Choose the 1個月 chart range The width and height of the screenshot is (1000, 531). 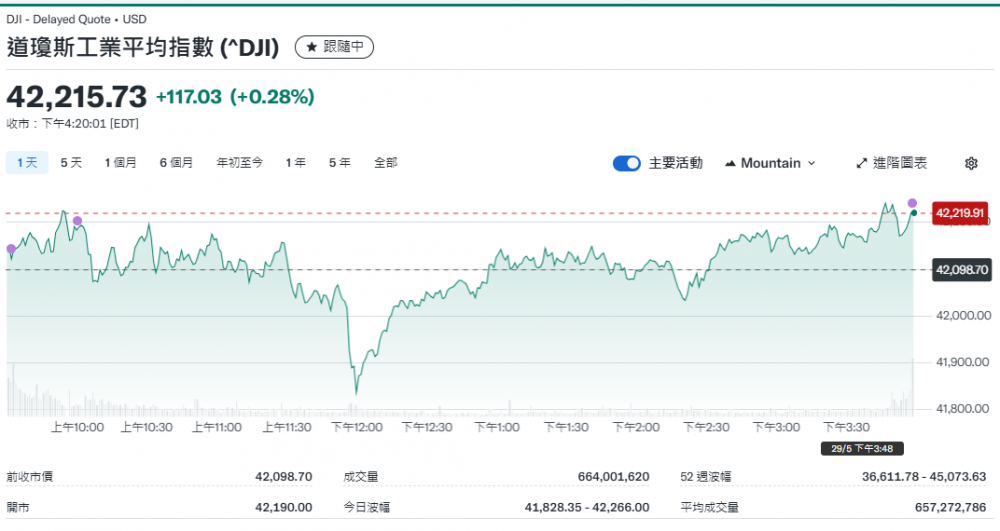coord(120,163)
